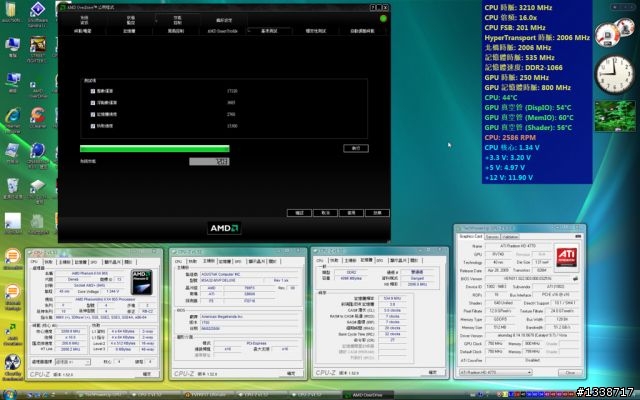Click the screenshot camera icon in GPU-Z
Viewport: 640px width, 400px height.
point(578,236)
